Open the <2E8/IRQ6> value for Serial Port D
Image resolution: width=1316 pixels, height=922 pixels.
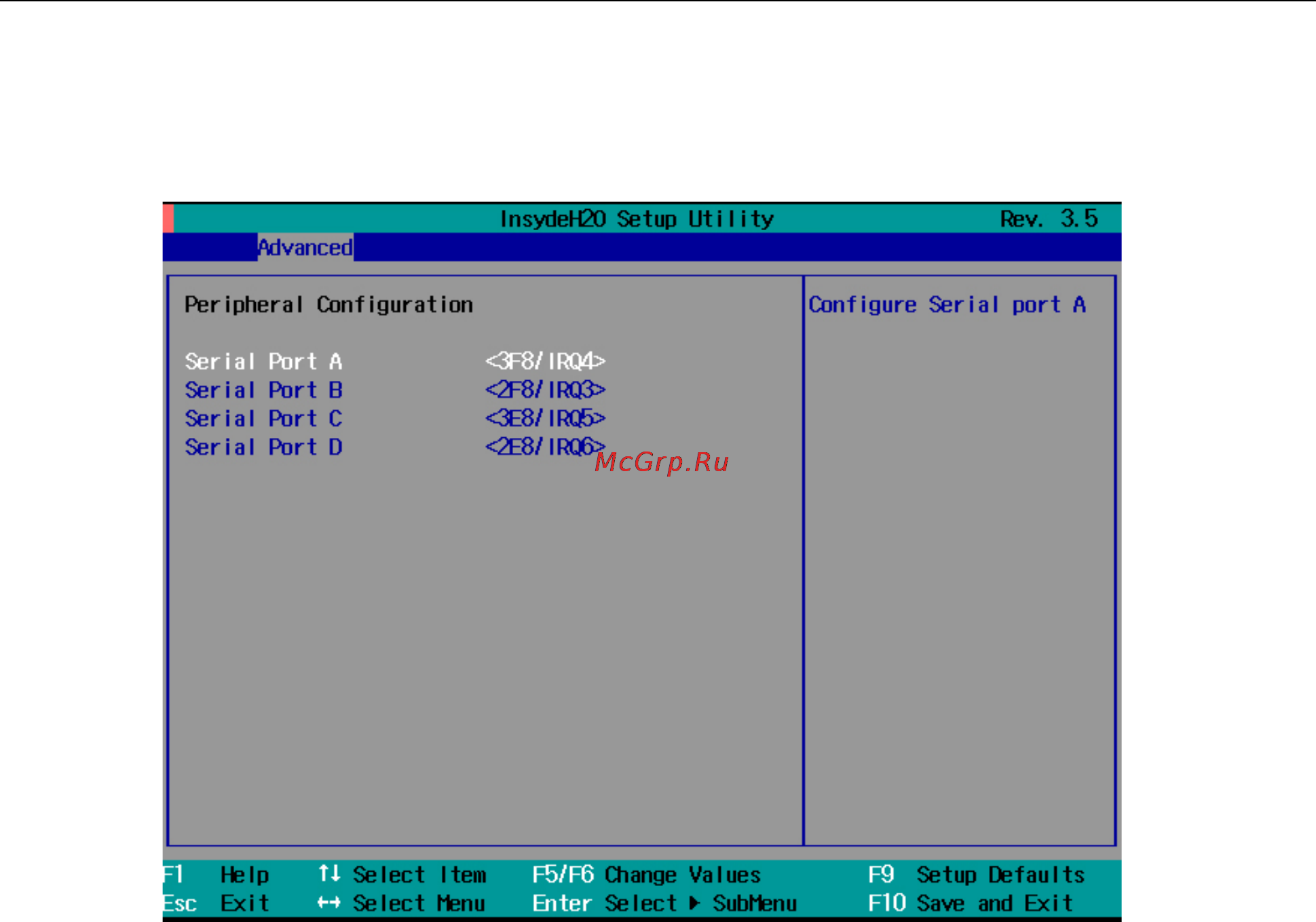click(x=545, y=447)
